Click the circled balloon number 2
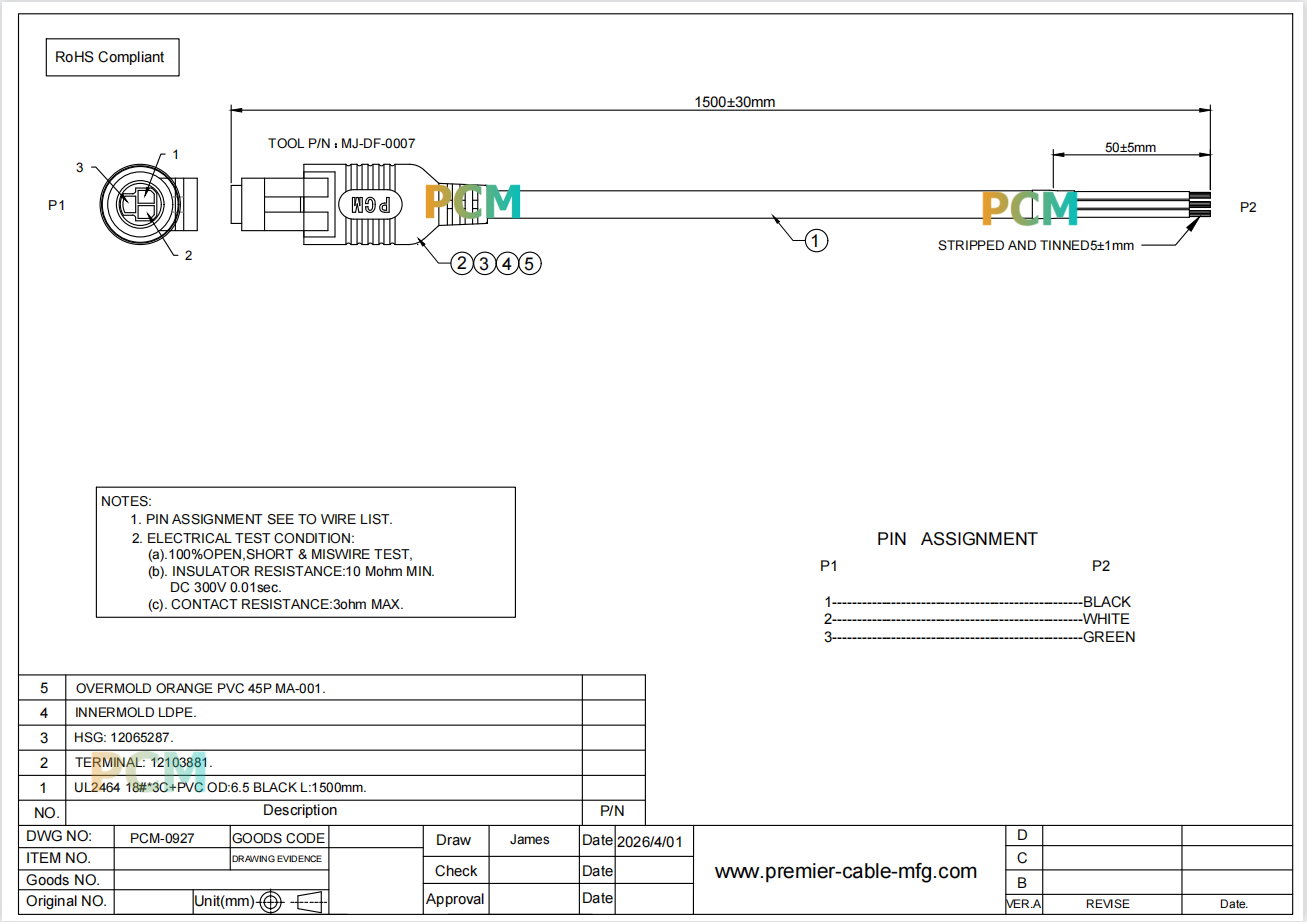This screenshot has width=1307, height=922. pyautogui.click(x=462, y=264)
